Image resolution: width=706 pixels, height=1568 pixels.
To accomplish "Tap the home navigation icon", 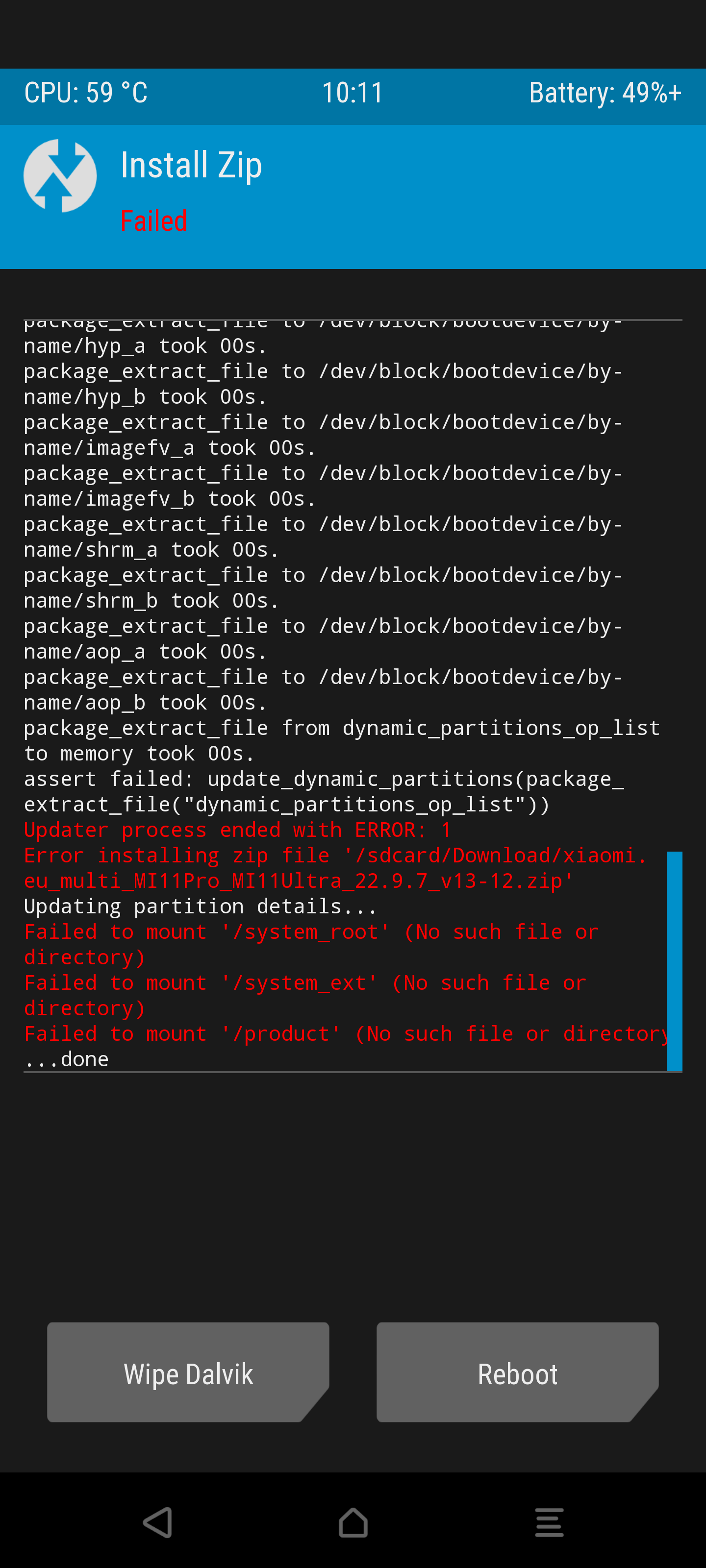I will click(353, 1522).
